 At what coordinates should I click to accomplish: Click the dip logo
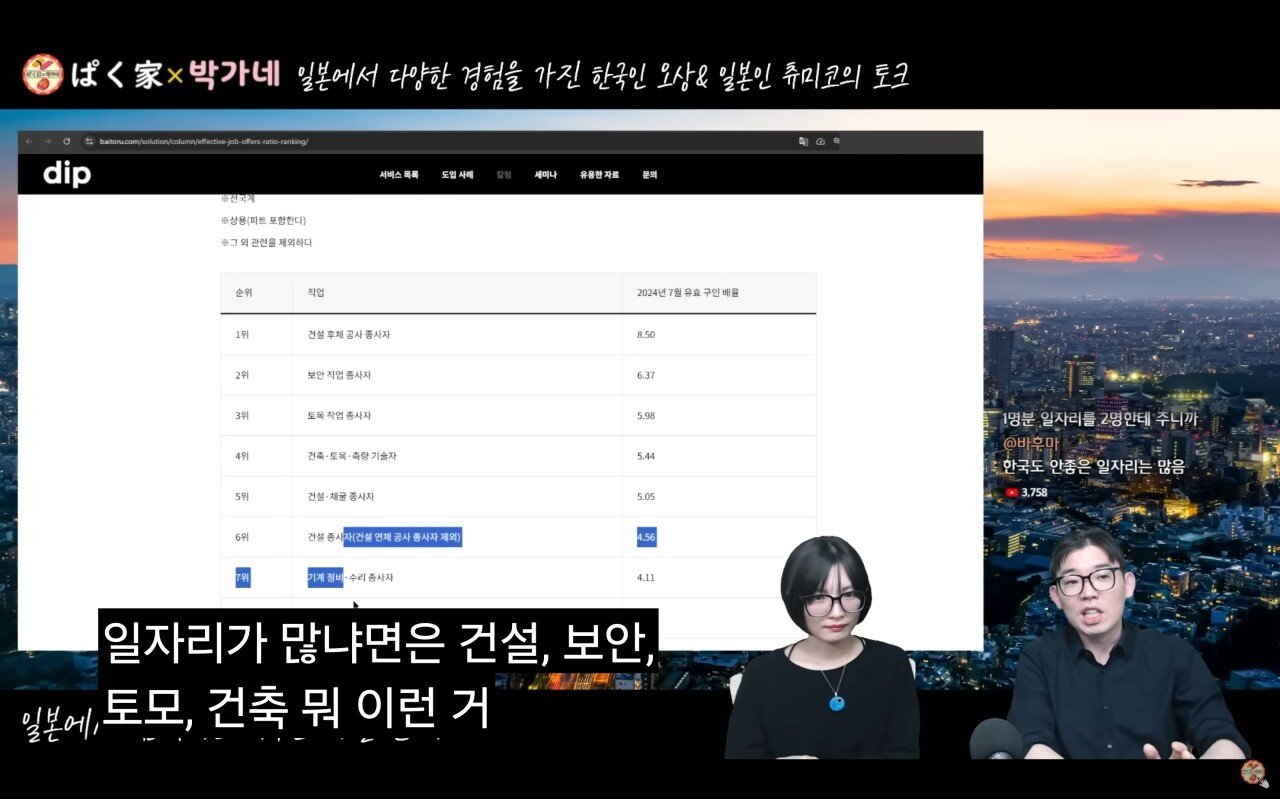(67, 174)
